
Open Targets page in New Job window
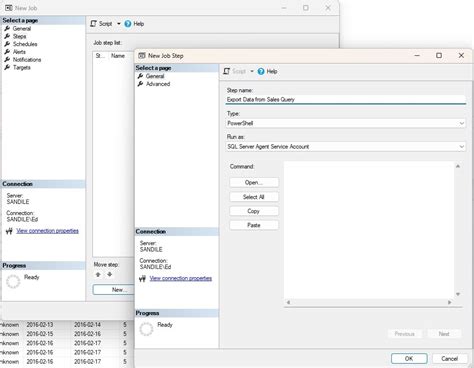tap(22, 67)
